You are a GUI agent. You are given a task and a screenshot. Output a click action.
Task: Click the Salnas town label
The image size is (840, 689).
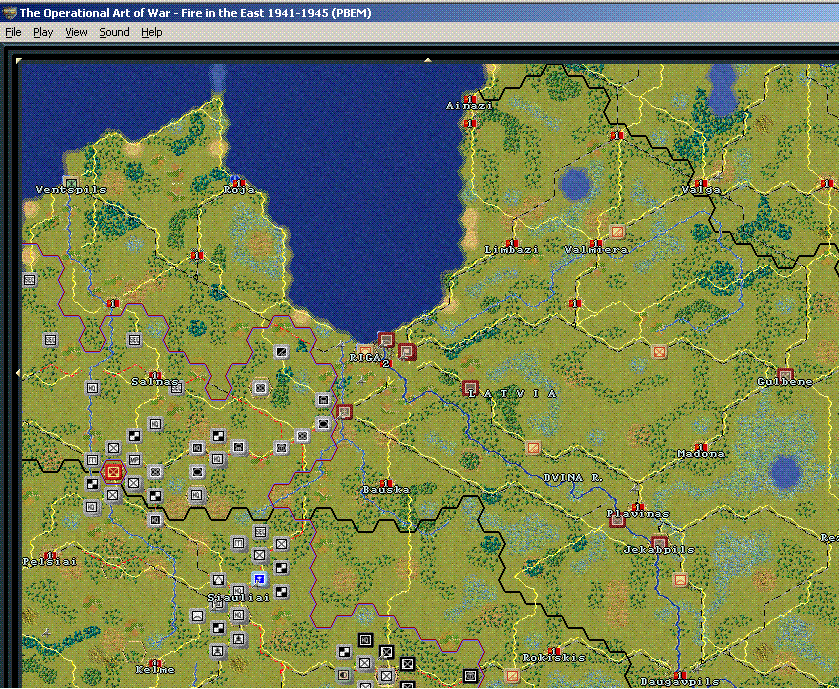pyautogui.click(x=155, y=382)
